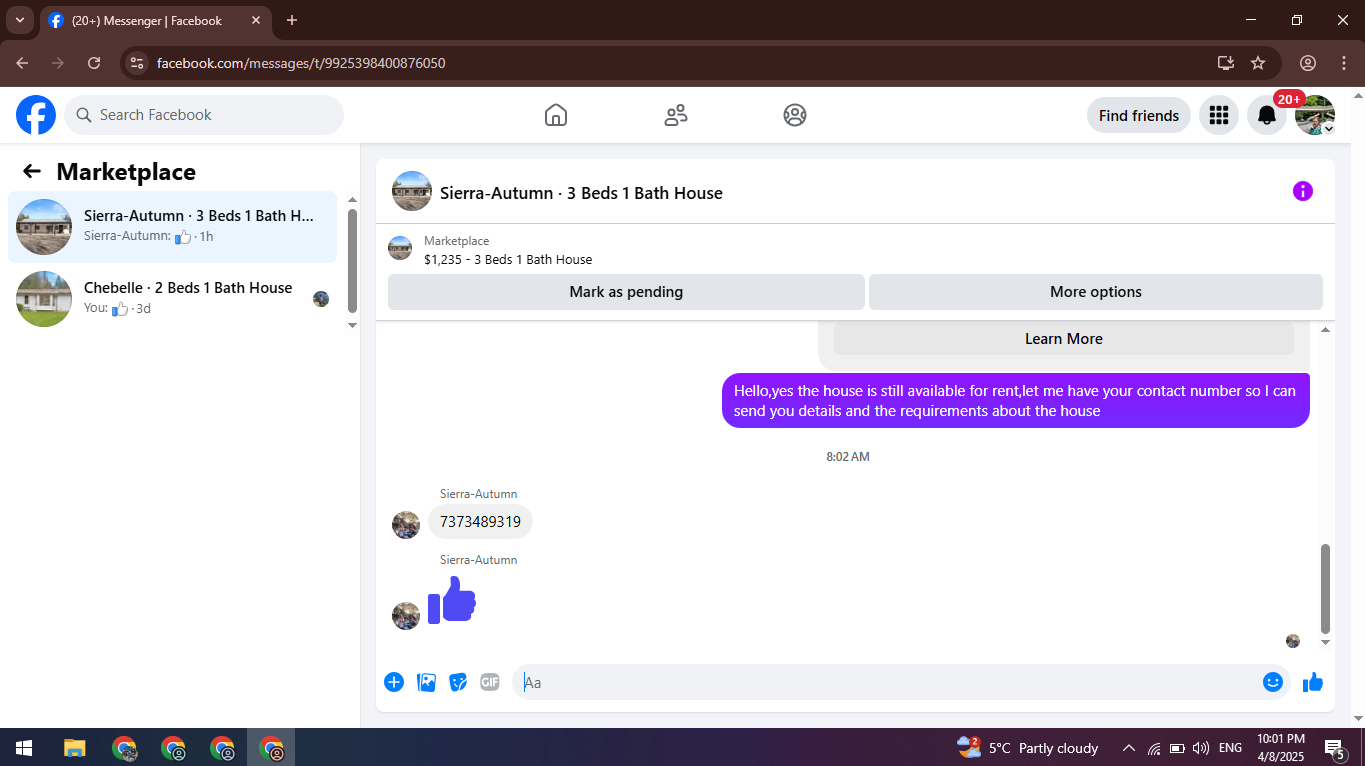The height and width of the screenshot is (766, 1365).
Task: Open conversation information purple icon
Action: point(1302,191)
